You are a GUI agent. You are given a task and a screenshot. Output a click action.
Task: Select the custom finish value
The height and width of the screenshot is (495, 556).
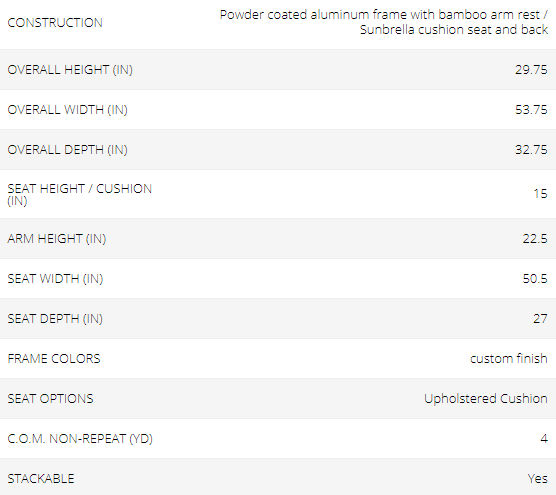[x=509, y=358]
